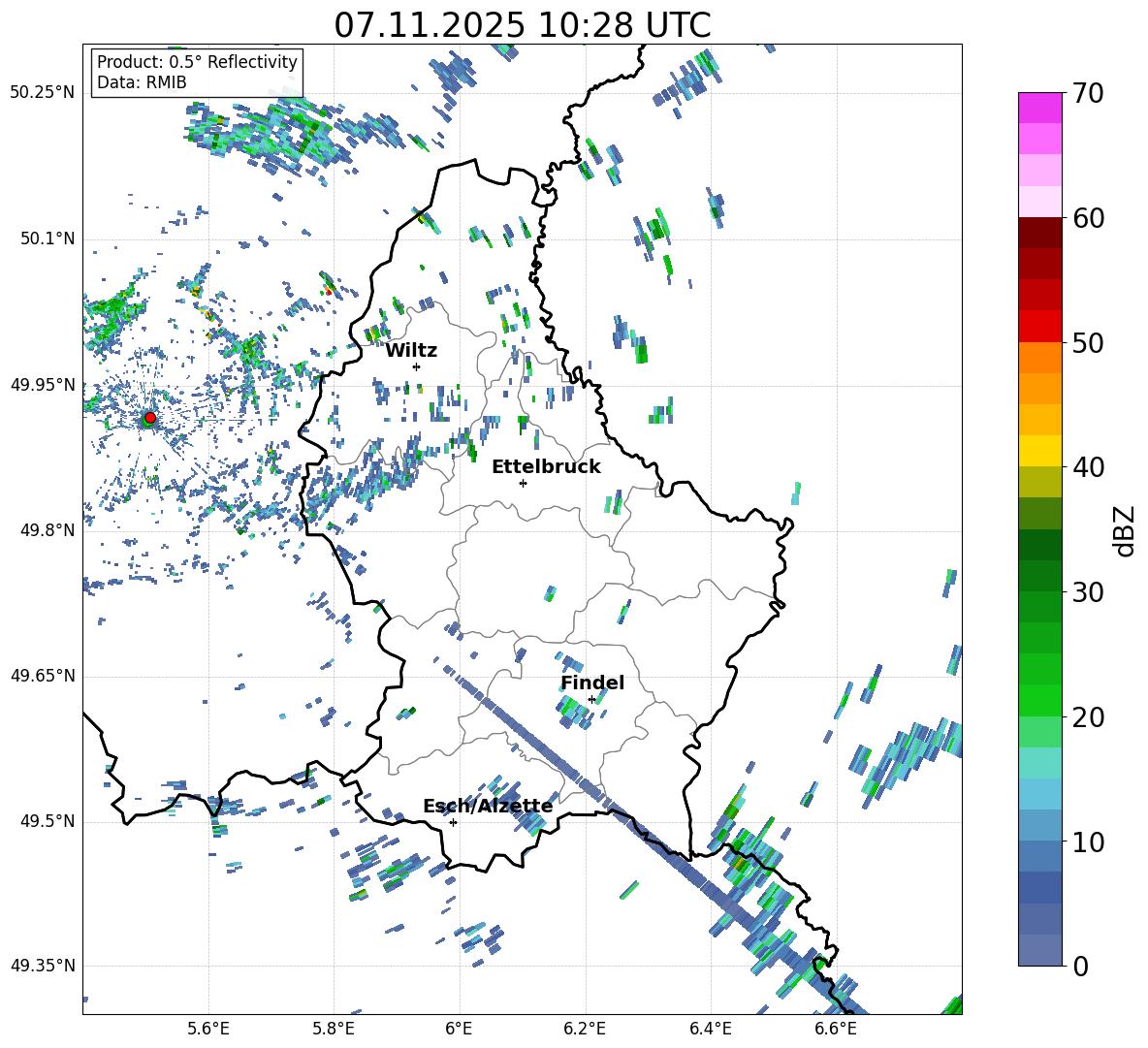
Task: Select the Esch/Alzette city label
Action: [488, 807]
